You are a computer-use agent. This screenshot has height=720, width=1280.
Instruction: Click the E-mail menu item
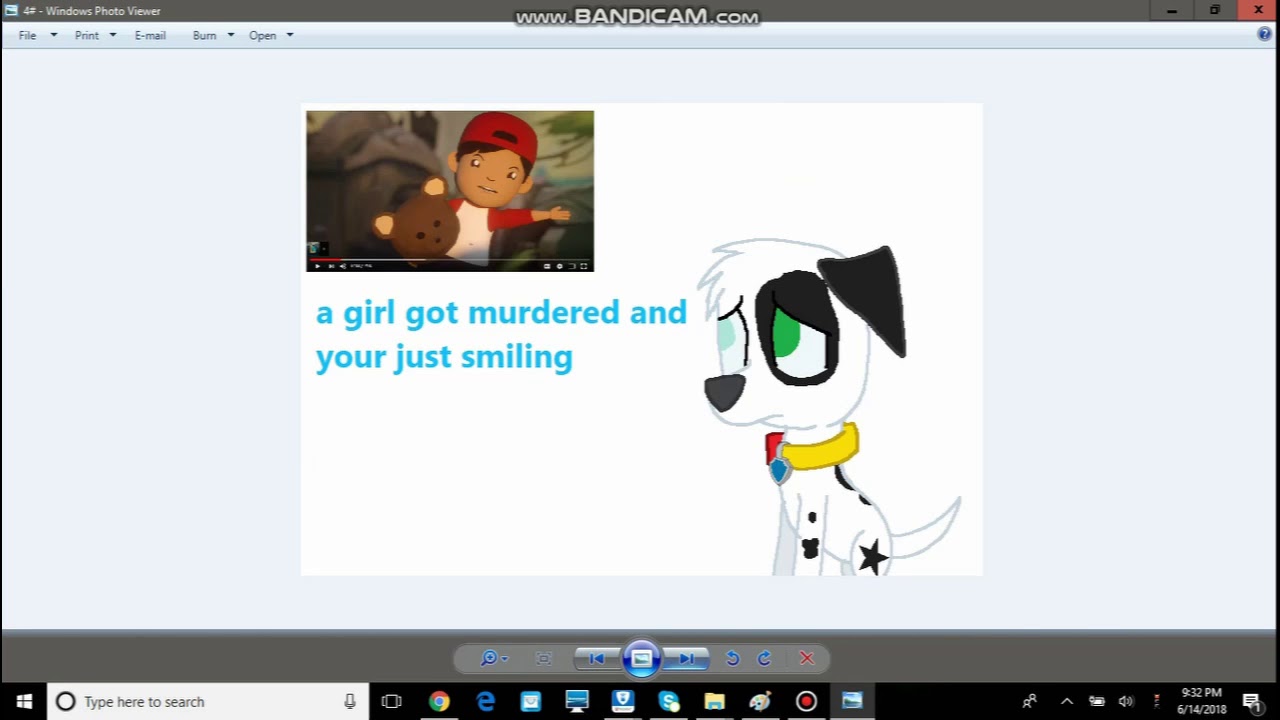click(x=150, y=35)
